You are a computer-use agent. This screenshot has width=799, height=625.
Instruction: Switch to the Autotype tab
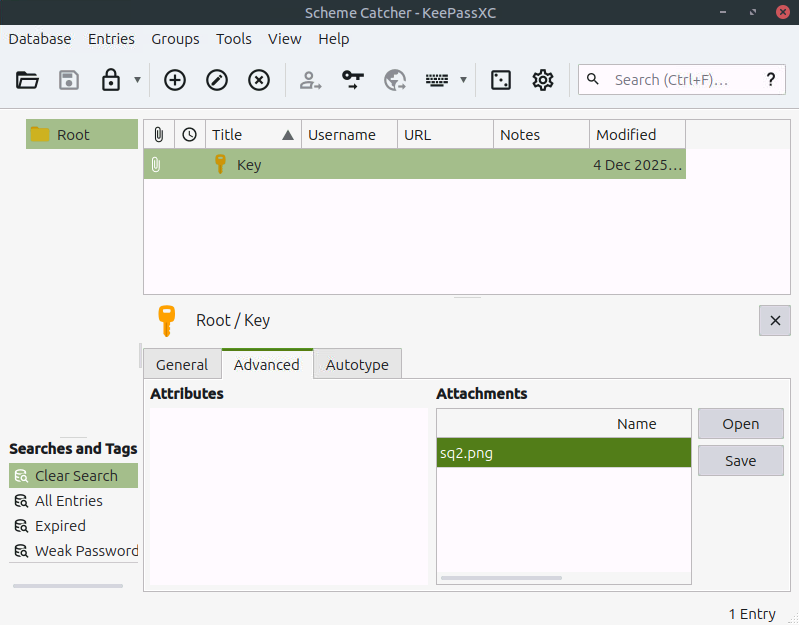[357, 365]
